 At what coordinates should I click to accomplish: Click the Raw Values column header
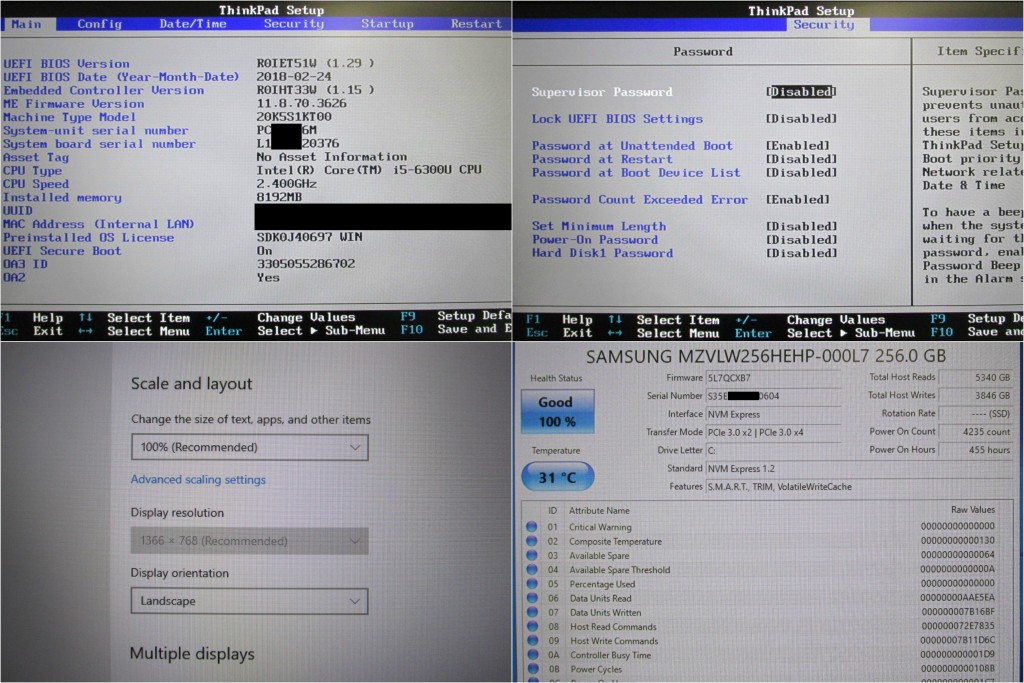pos(972,509)
